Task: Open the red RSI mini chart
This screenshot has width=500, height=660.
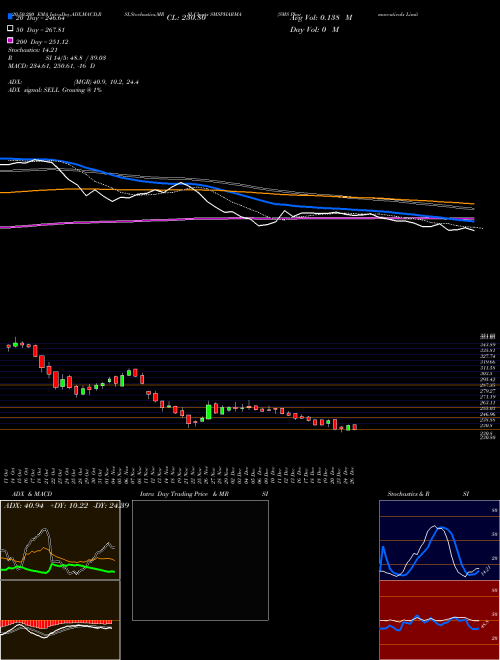Action: point(439,620)
